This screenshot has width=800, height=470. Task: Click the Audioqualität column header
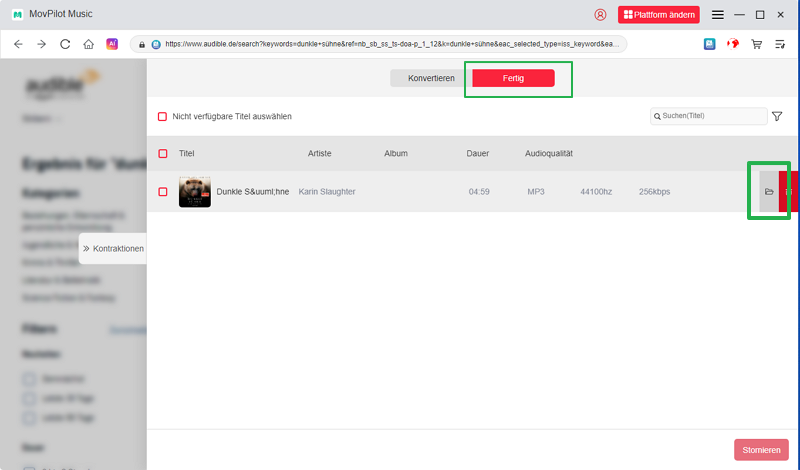549,154
